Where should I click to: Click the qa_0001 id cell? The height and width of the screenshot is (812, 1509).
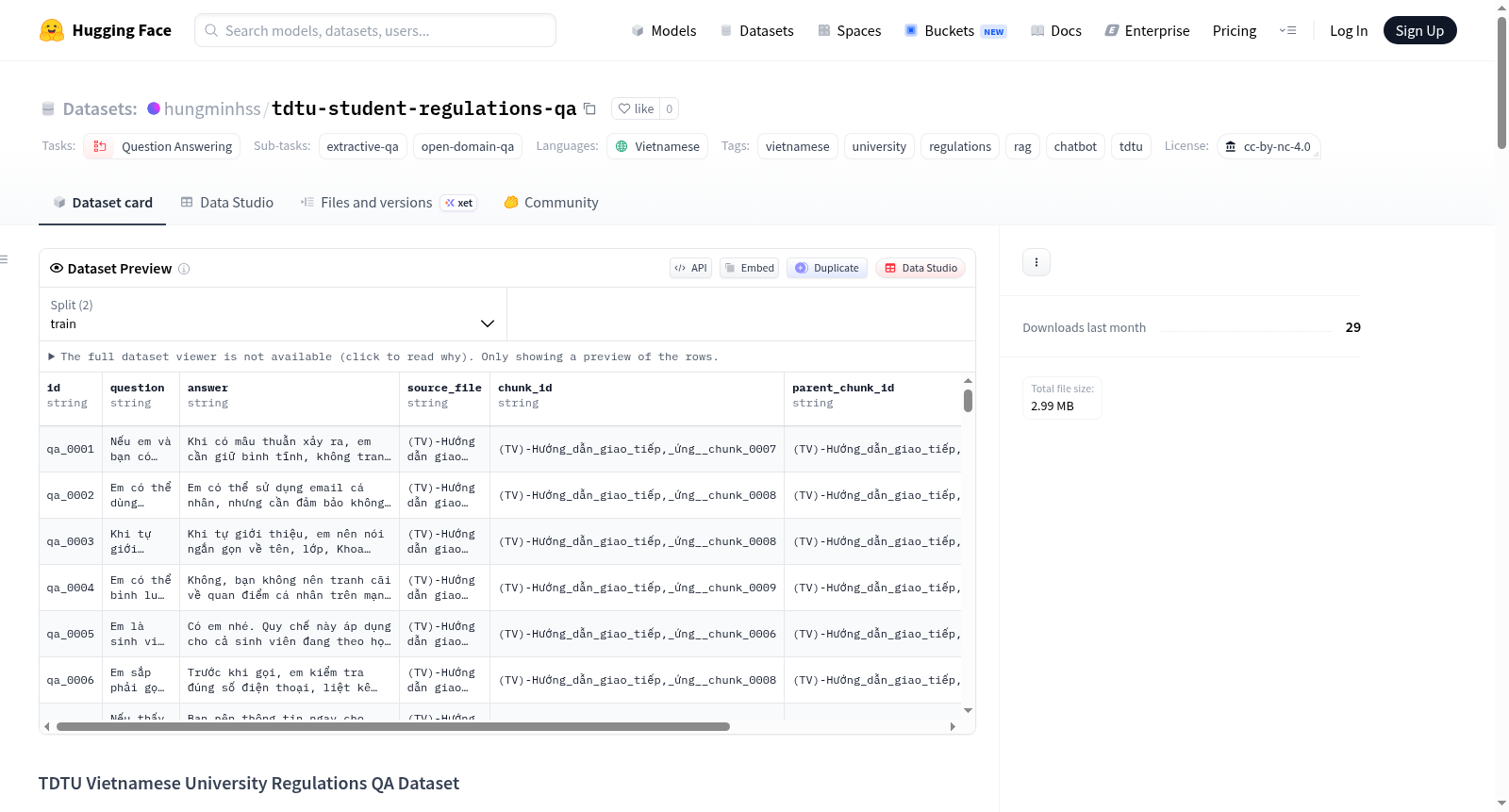point(71,449)
